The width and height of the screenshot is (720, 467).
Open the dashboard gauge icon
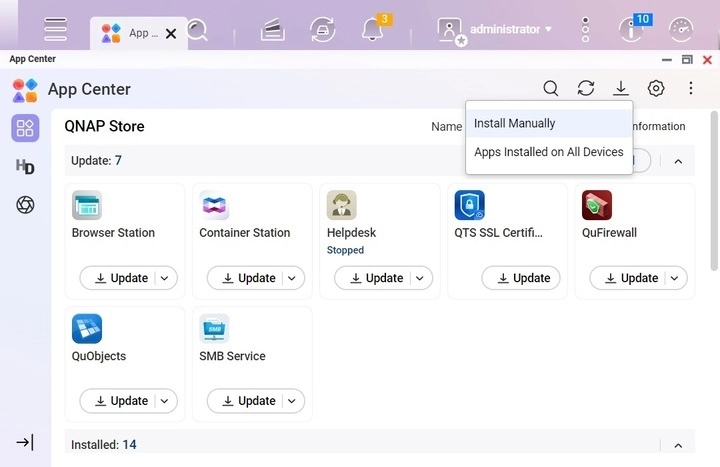tap(681, 29)
